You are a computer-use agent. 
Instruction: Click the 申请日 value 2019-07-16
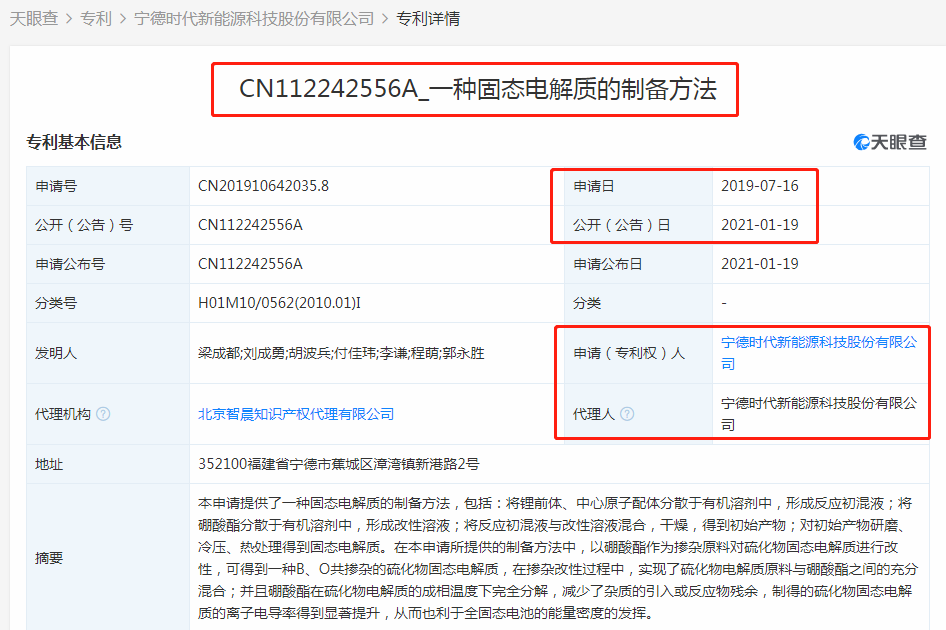[x=759, y=186]
